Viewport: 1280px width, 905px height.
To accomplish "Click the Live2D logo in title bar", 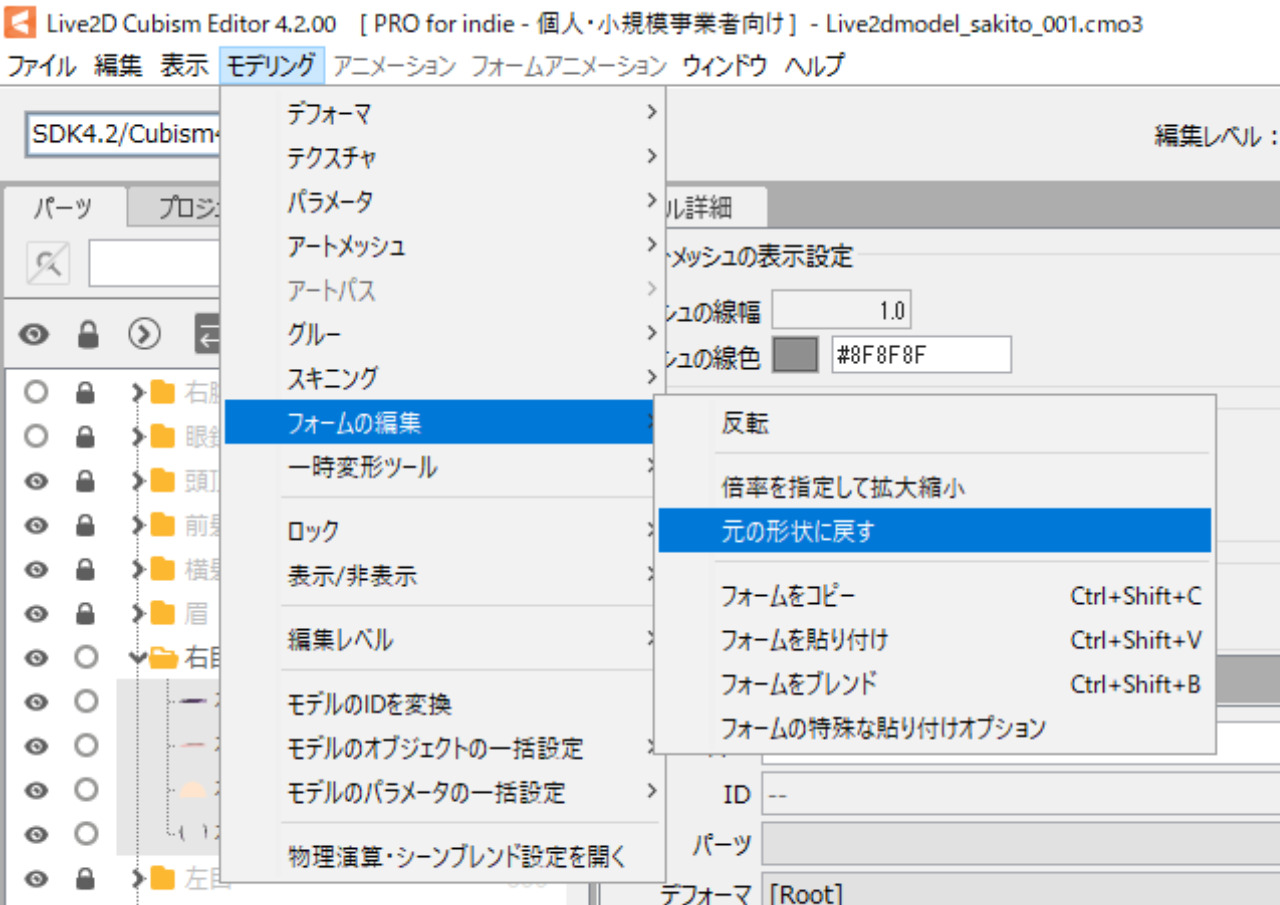I will coord(21,22).
